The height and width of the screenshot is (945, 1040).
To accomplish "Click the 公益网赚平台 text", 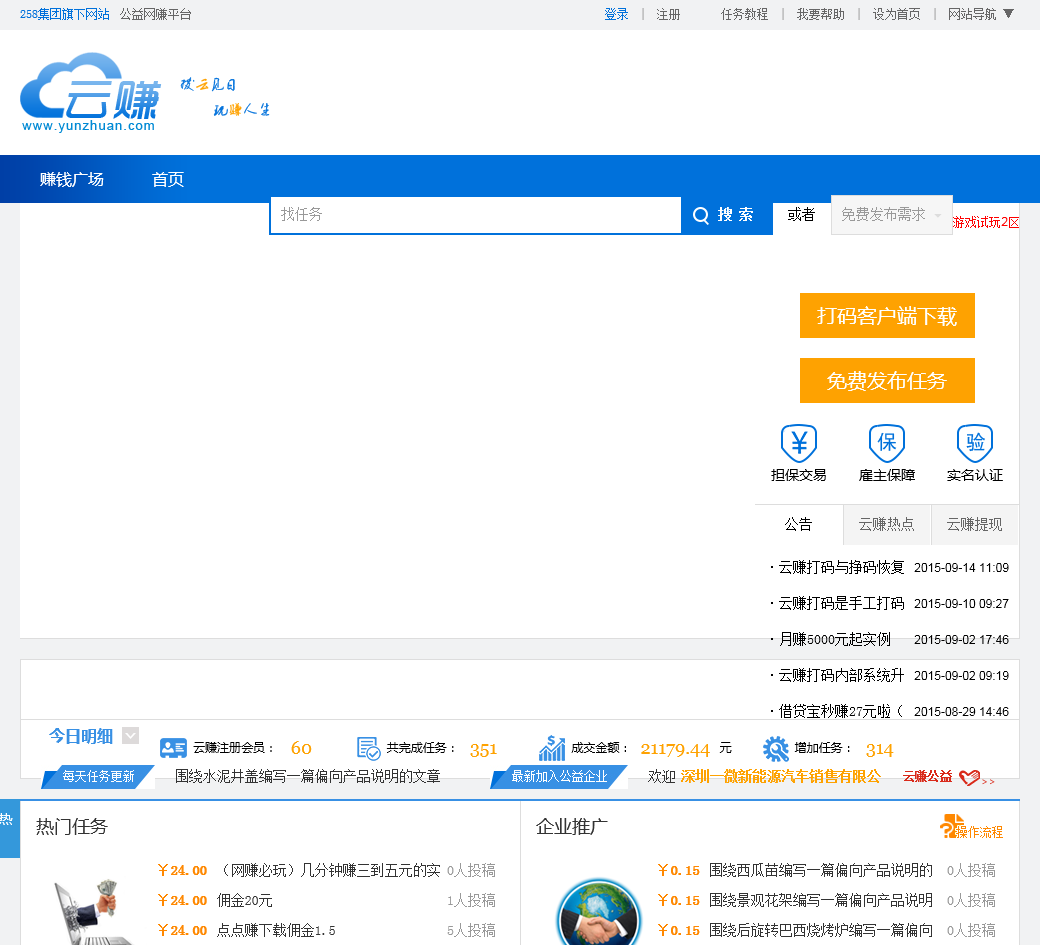I will [x=156, y=15].
